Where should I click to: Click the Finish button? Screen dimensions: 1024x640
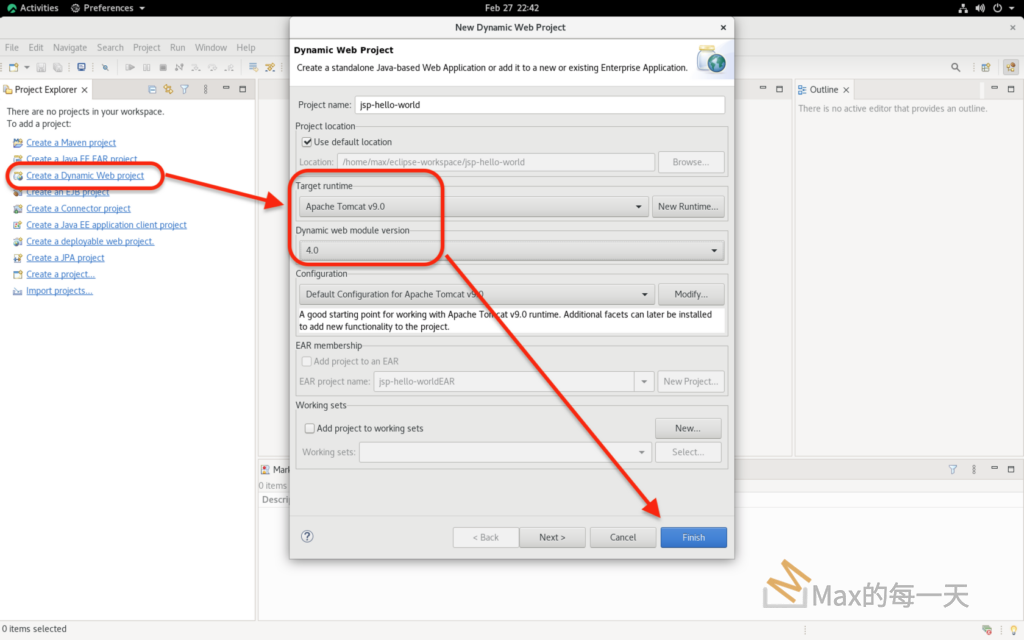pyautogui.click(x=693, y=537)
